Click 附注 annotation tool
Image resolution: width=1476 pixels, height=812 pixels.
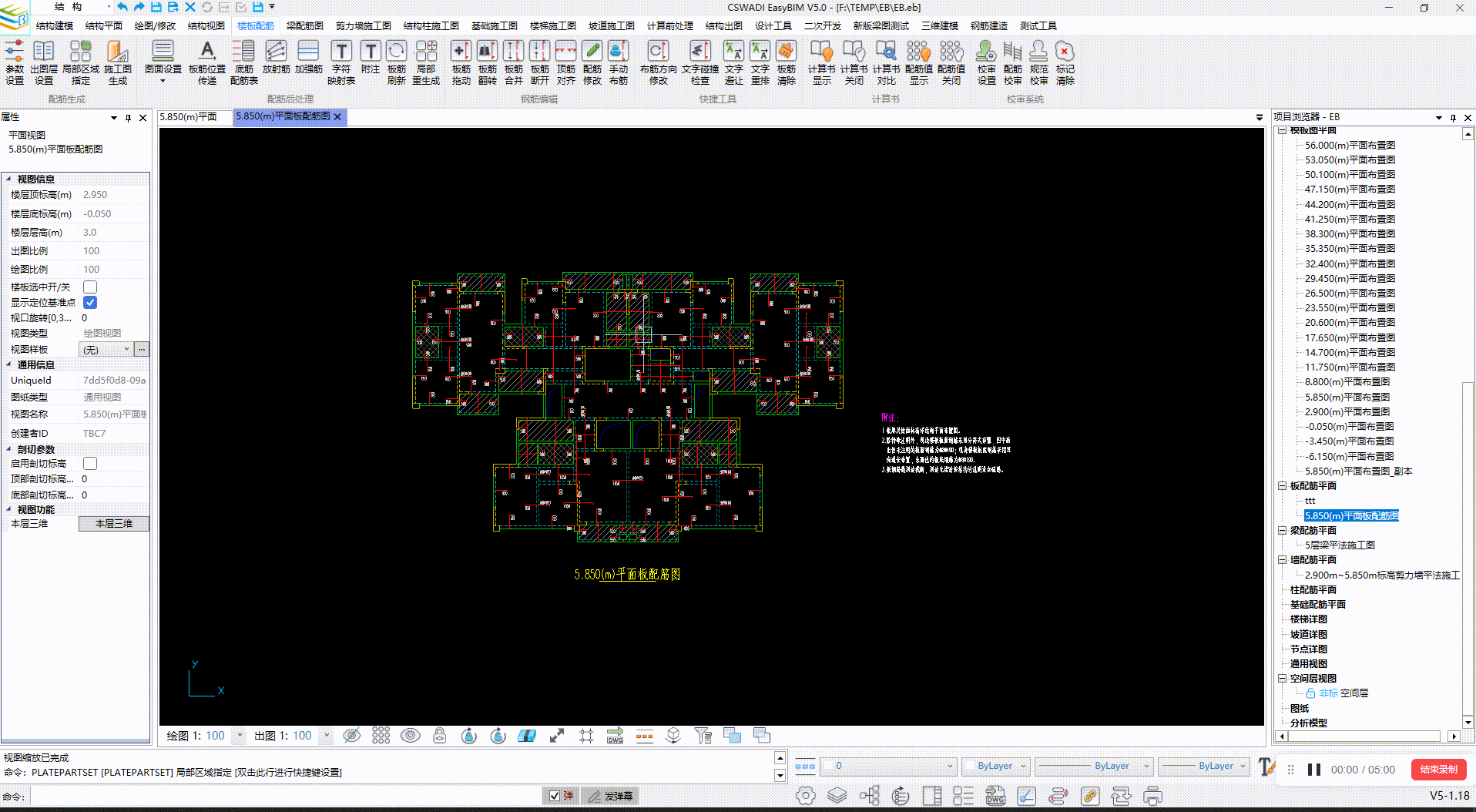point(371,58)
